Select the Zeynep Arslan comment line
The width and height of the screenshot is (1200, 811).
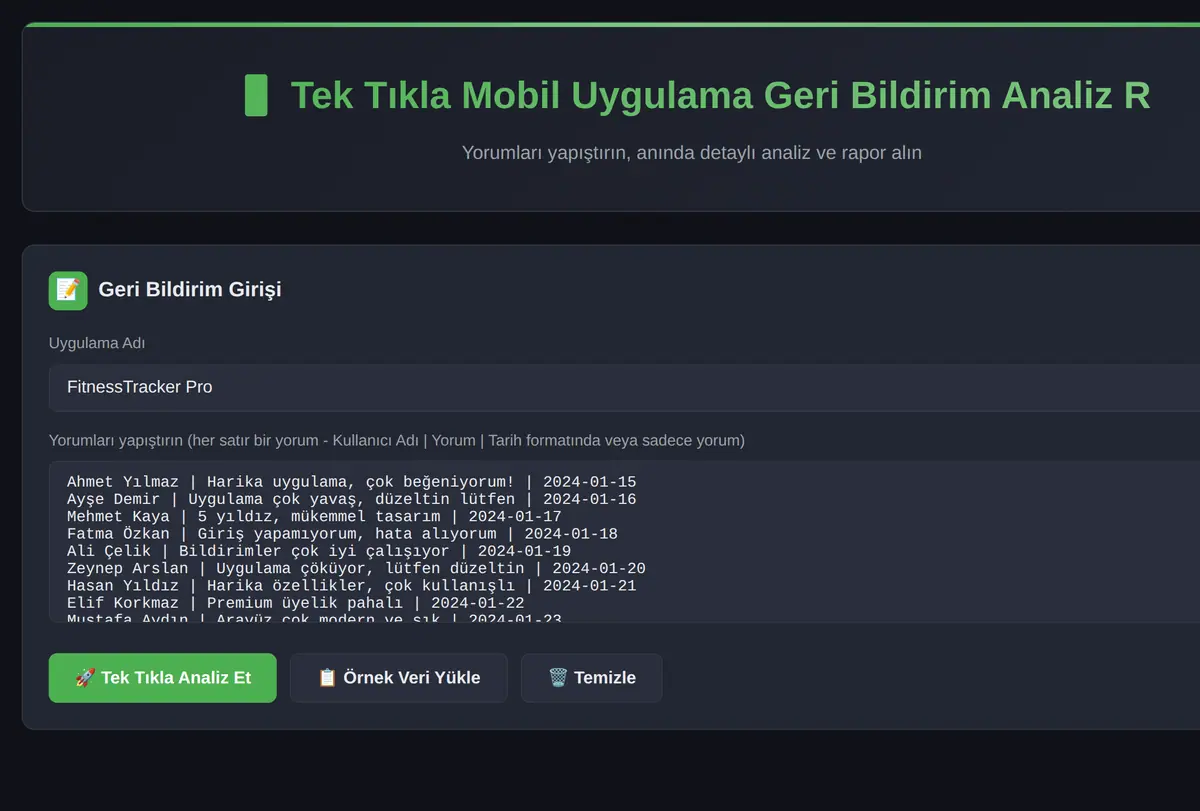point(356,568)
